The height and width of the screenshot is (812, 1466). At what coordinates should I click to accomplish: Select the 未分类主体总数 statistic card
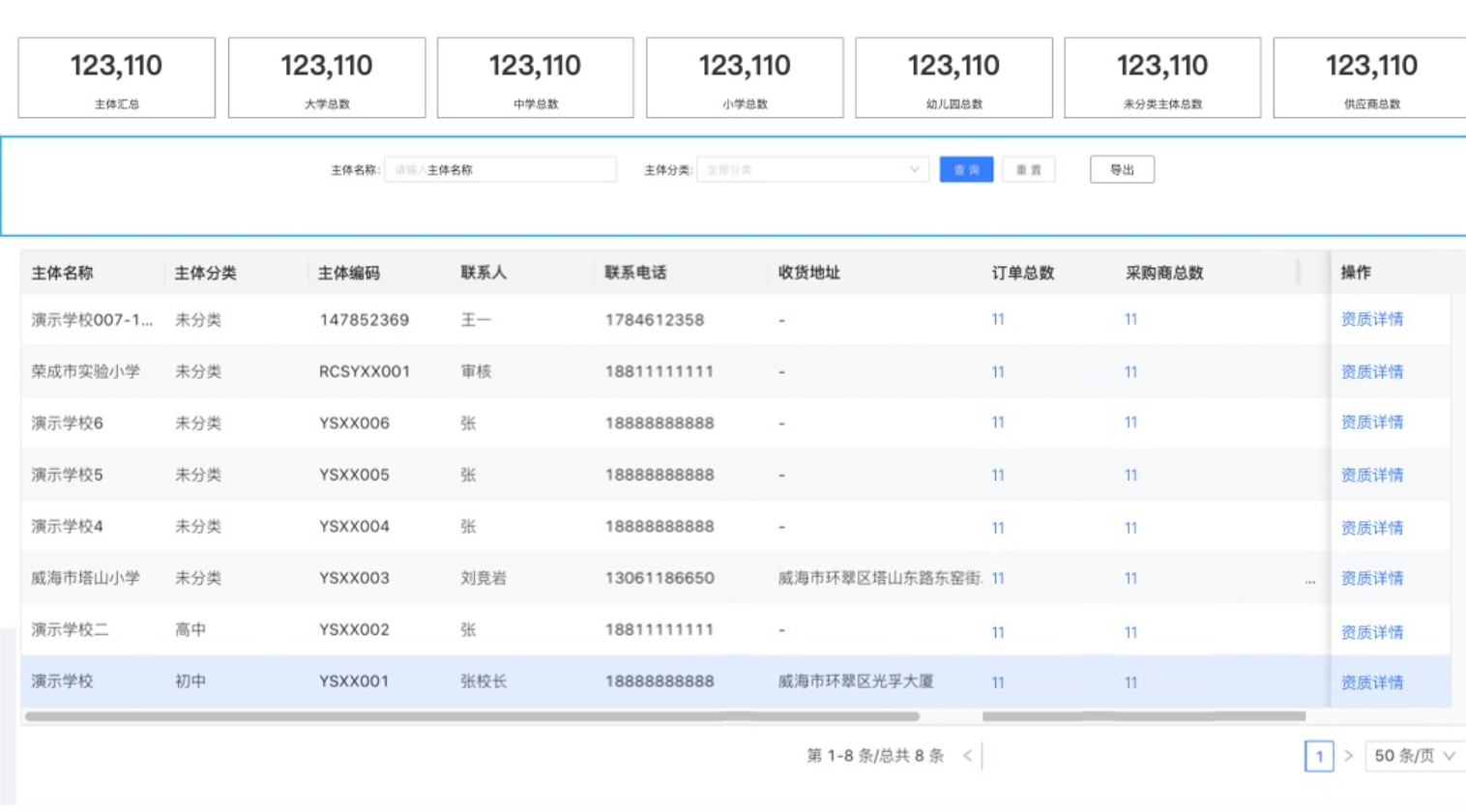1162,77
